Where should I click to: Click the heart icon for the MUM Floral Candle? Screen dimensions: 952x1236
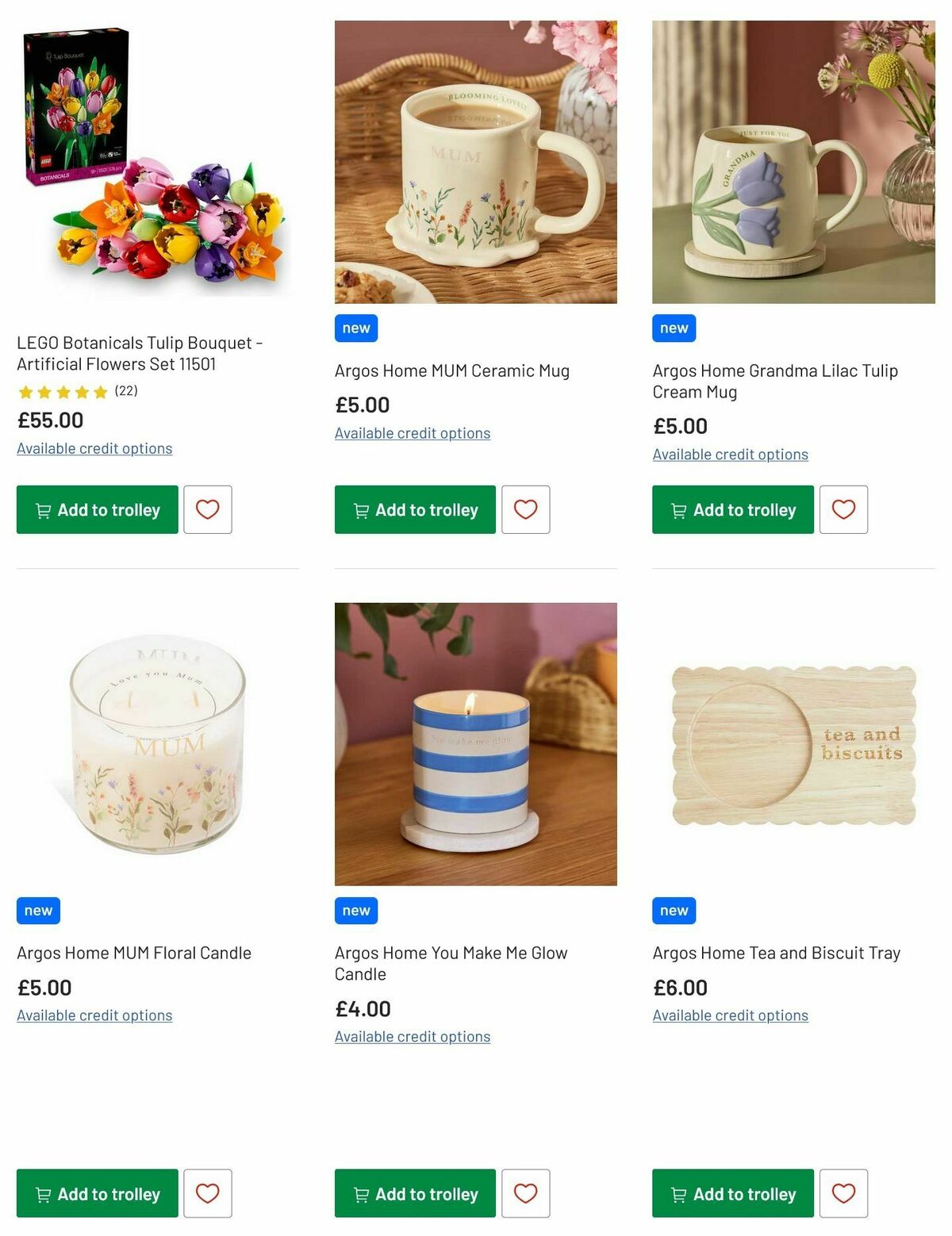(x=207, y=1193)
